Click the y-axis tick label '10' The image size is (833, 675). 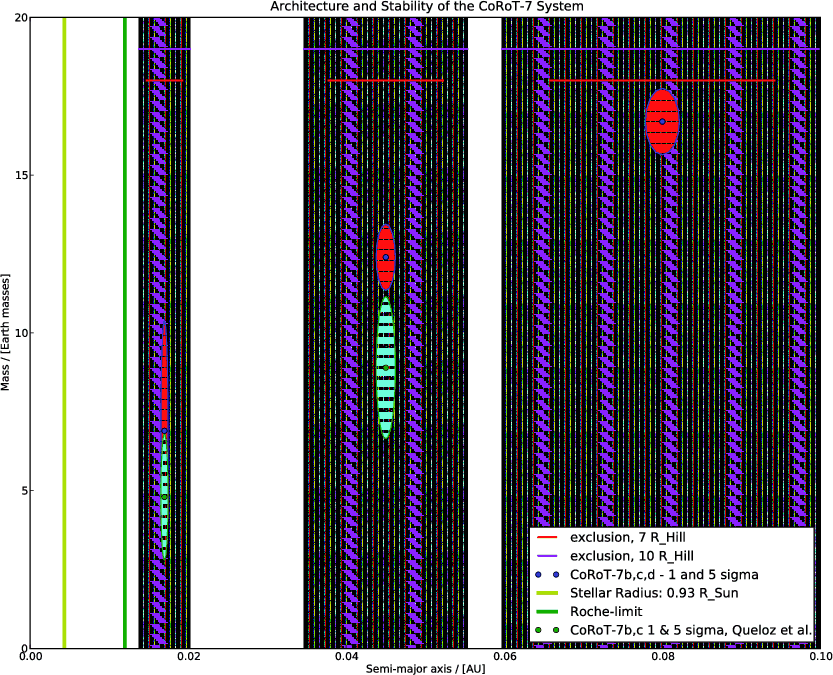[x=21, y=333]
